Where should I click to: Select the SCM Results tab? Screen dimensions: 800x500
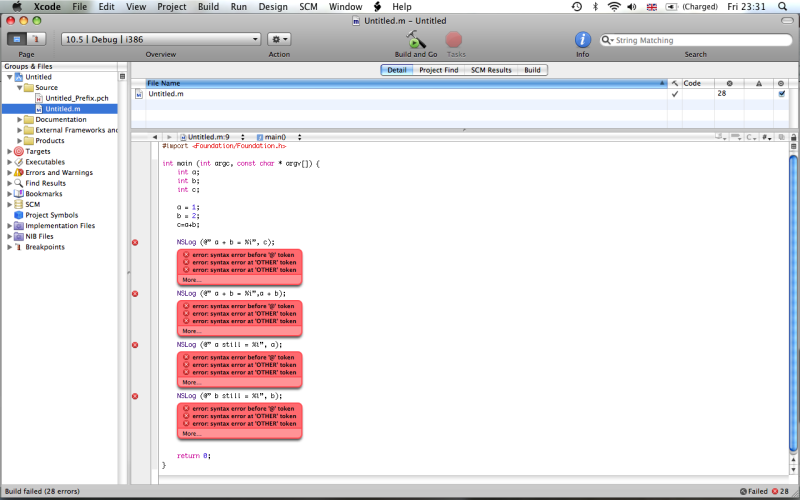tap(491, 70)
